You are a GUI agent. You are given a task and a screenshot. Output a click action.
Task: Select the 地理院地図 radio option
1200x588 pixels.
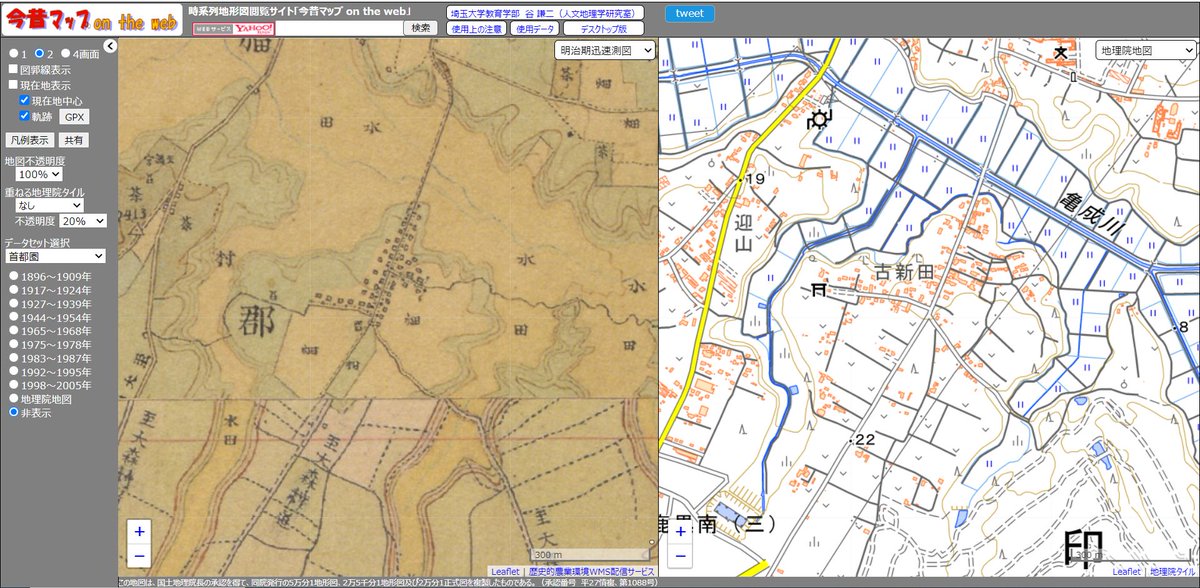pos(14,399)
